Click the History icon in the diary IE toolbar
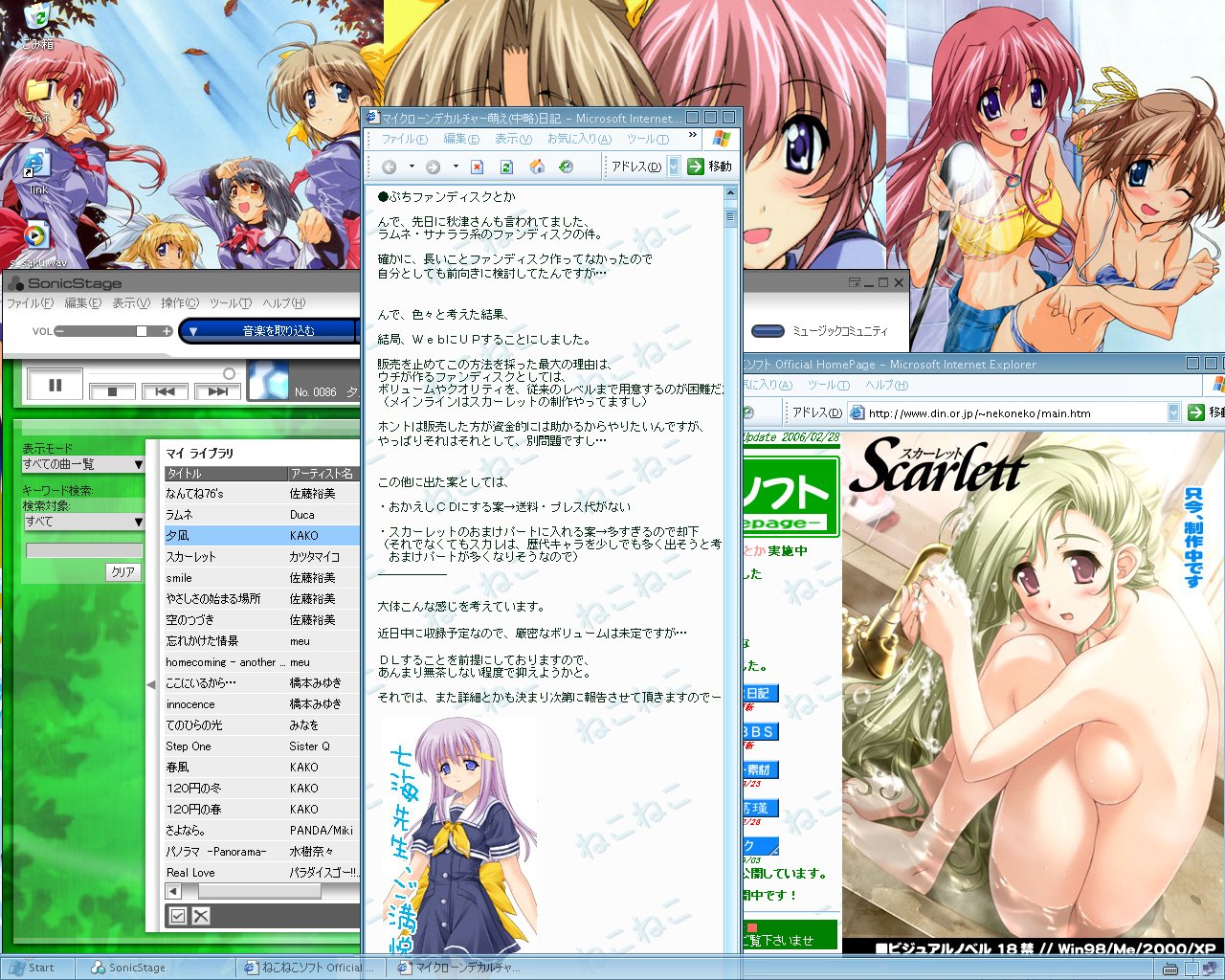 [x=567, y=167]
